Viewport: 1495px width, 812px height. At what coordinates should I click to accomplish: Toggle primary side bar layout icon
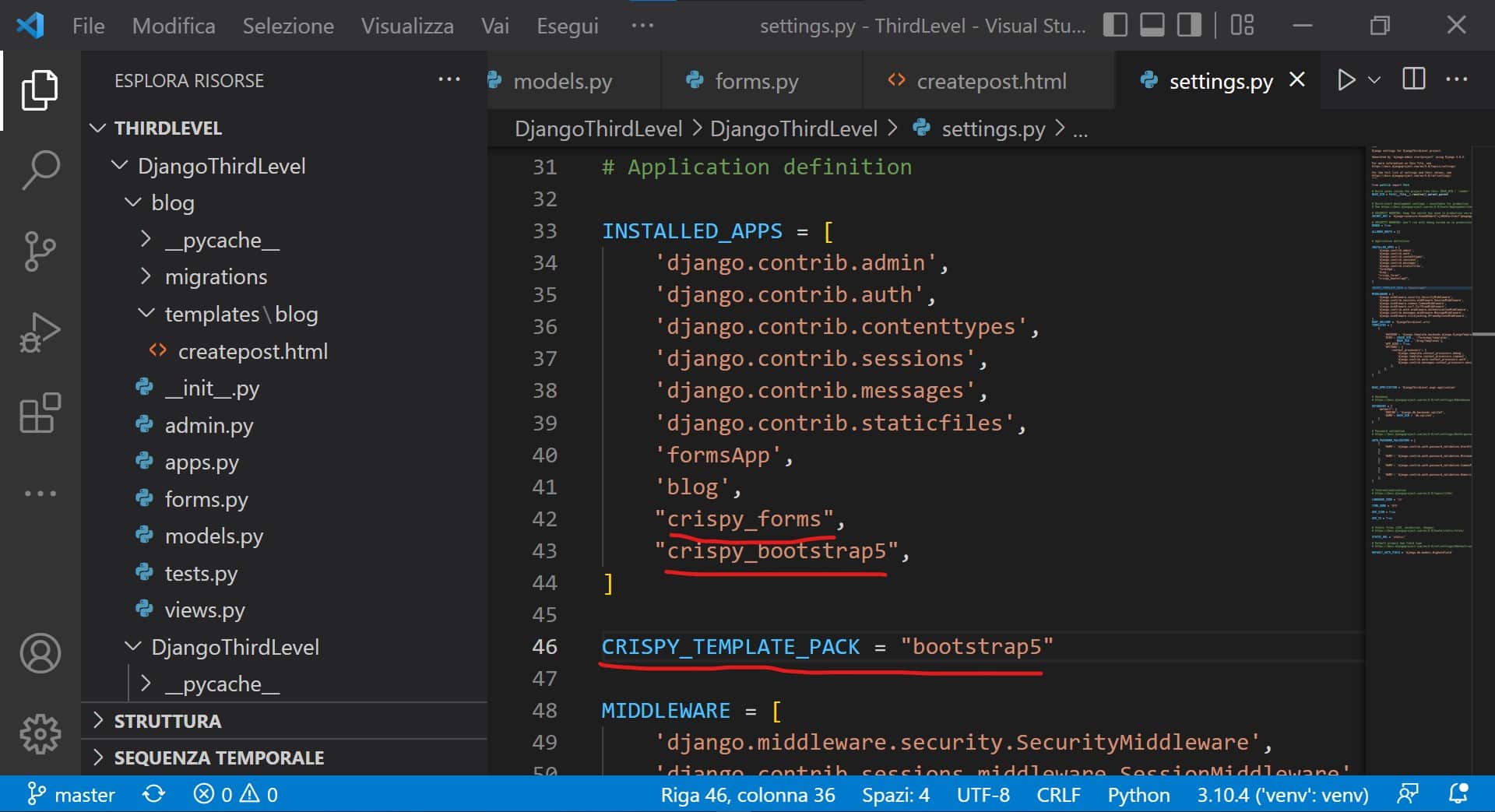click(x=1115, y=25)
